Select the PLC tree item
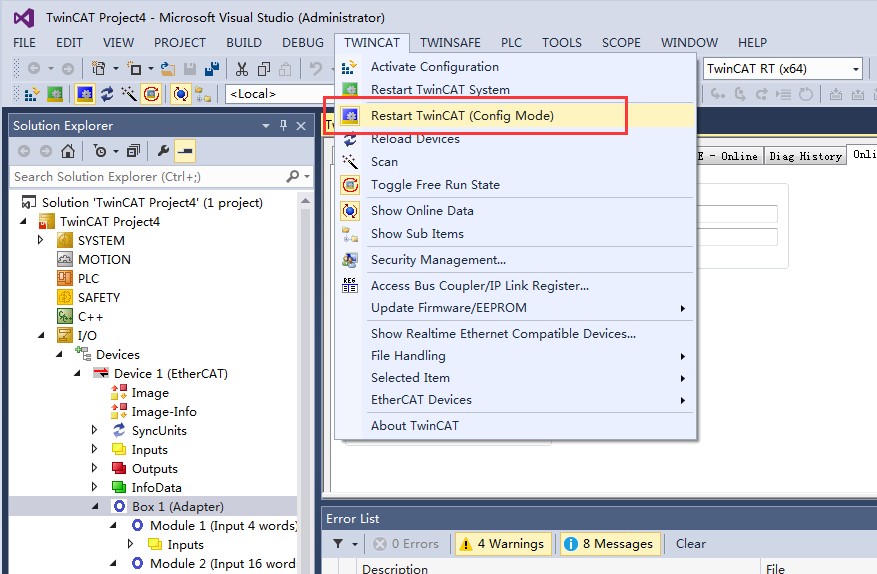 click(88, 279)
